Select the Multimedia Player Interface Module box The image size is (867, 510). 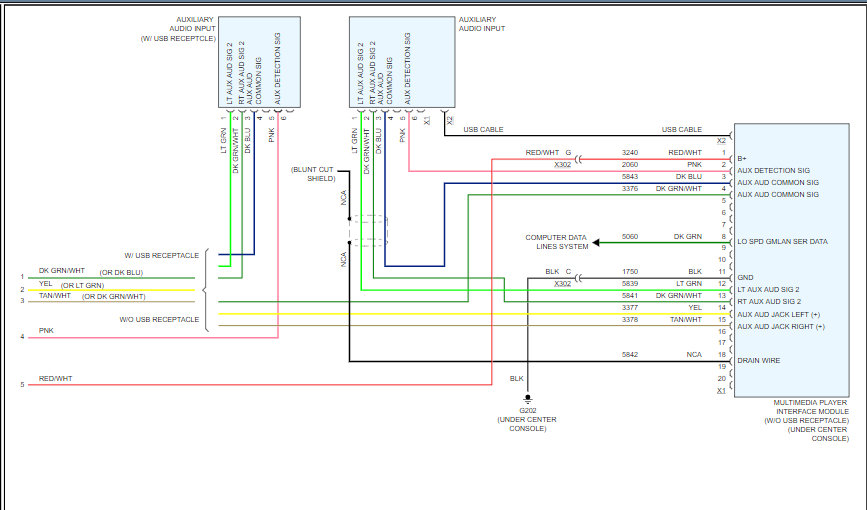point(791,260)
